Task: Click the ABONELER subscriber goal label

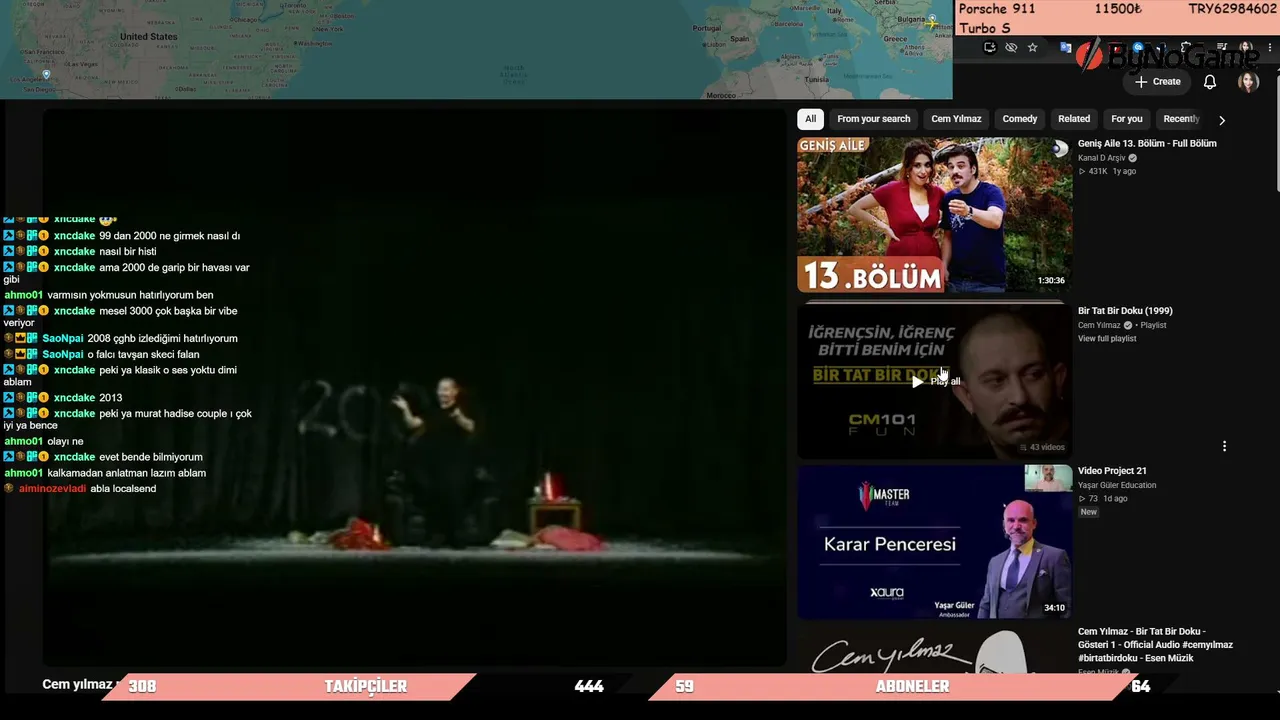Action: [x=912, y=687]
